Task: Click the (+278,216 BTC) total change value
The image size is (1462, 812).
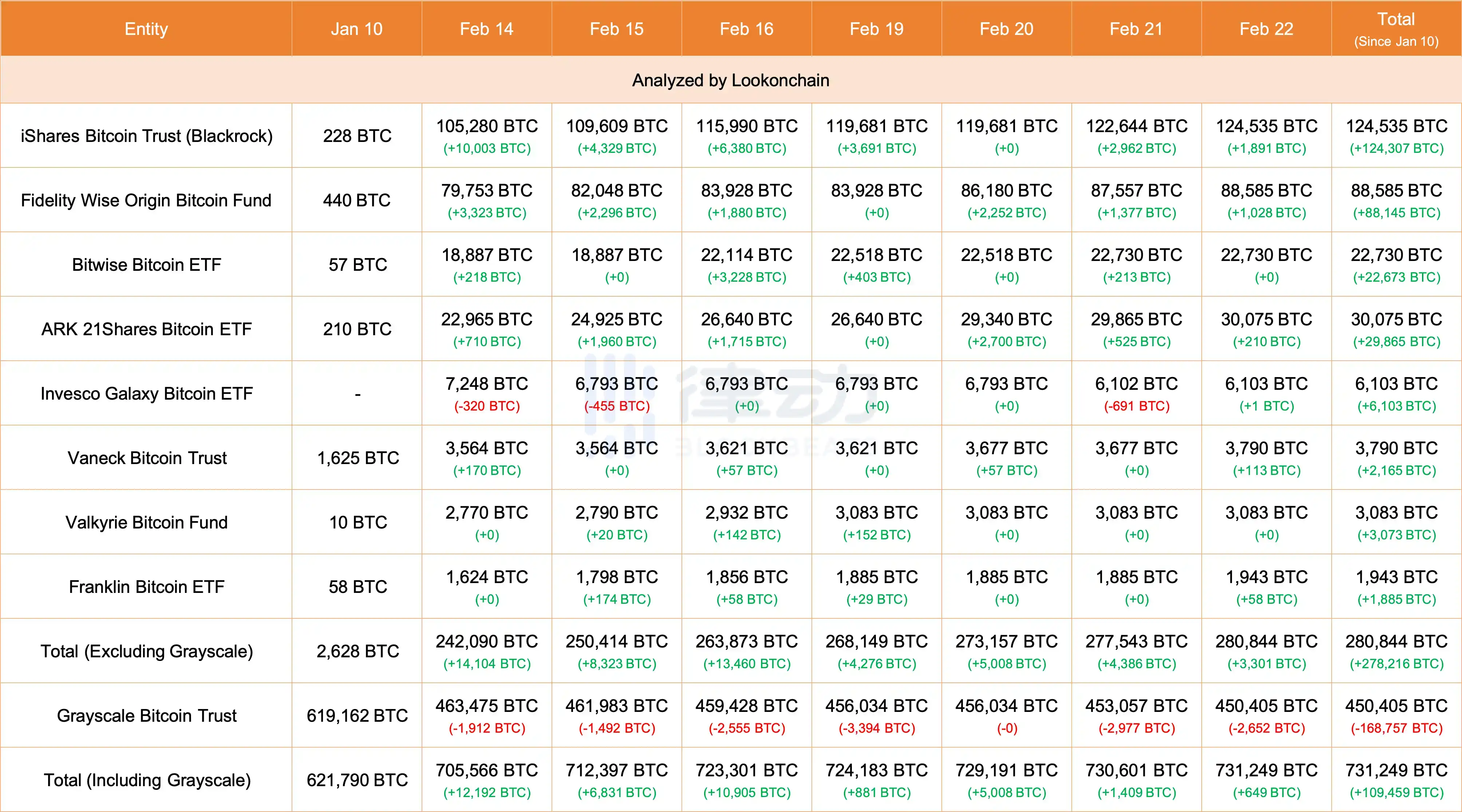Action: point(1396,664)
